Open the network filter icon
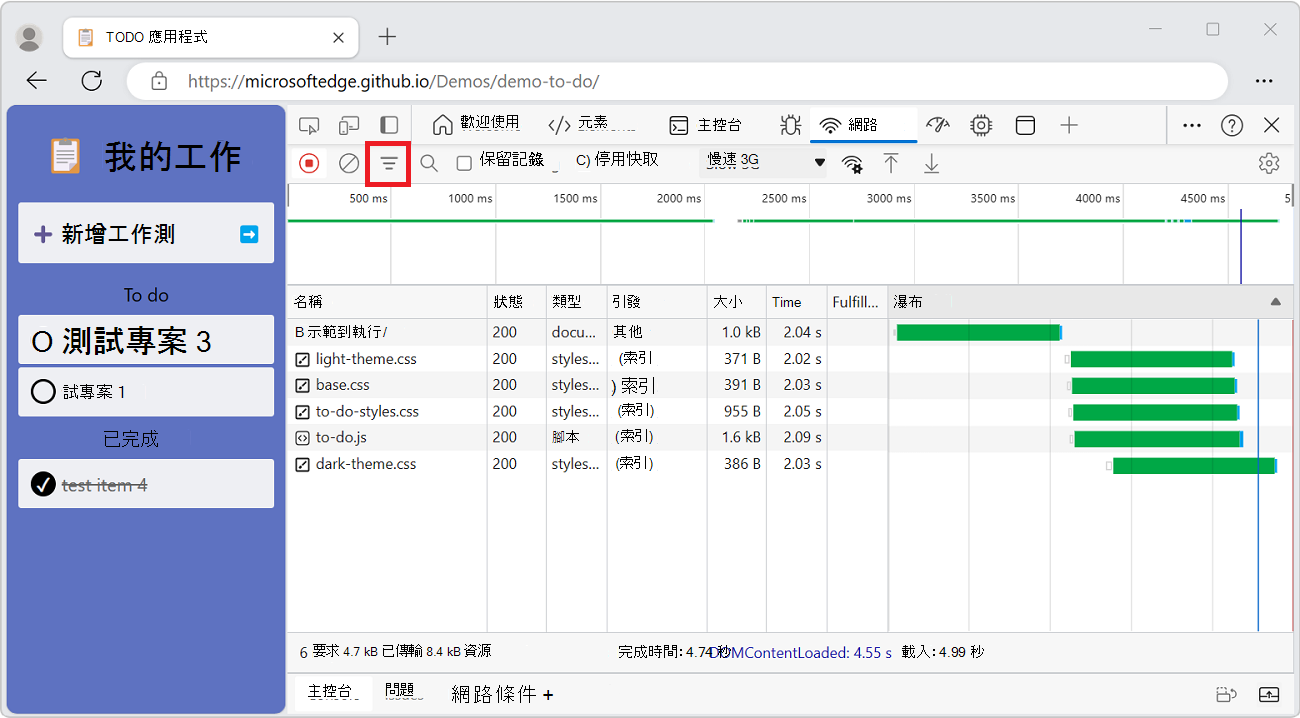This screenshot has width=1300, height=718. [388, 162]
